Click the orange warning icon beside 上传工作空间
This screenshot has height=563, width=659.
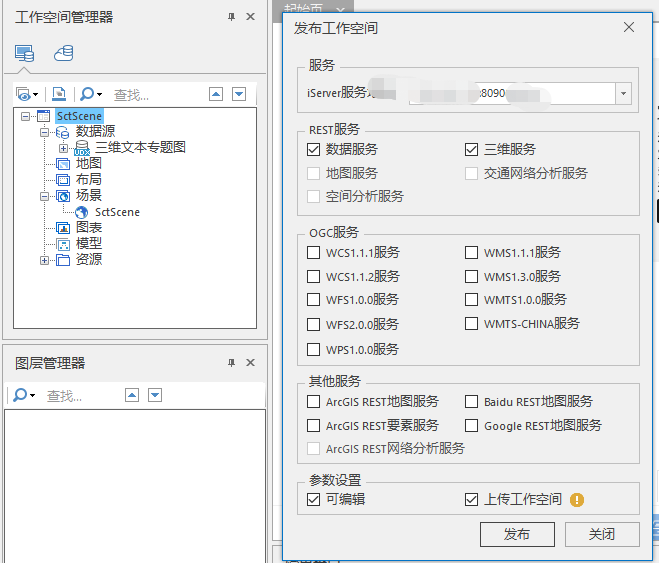(577, 500)
